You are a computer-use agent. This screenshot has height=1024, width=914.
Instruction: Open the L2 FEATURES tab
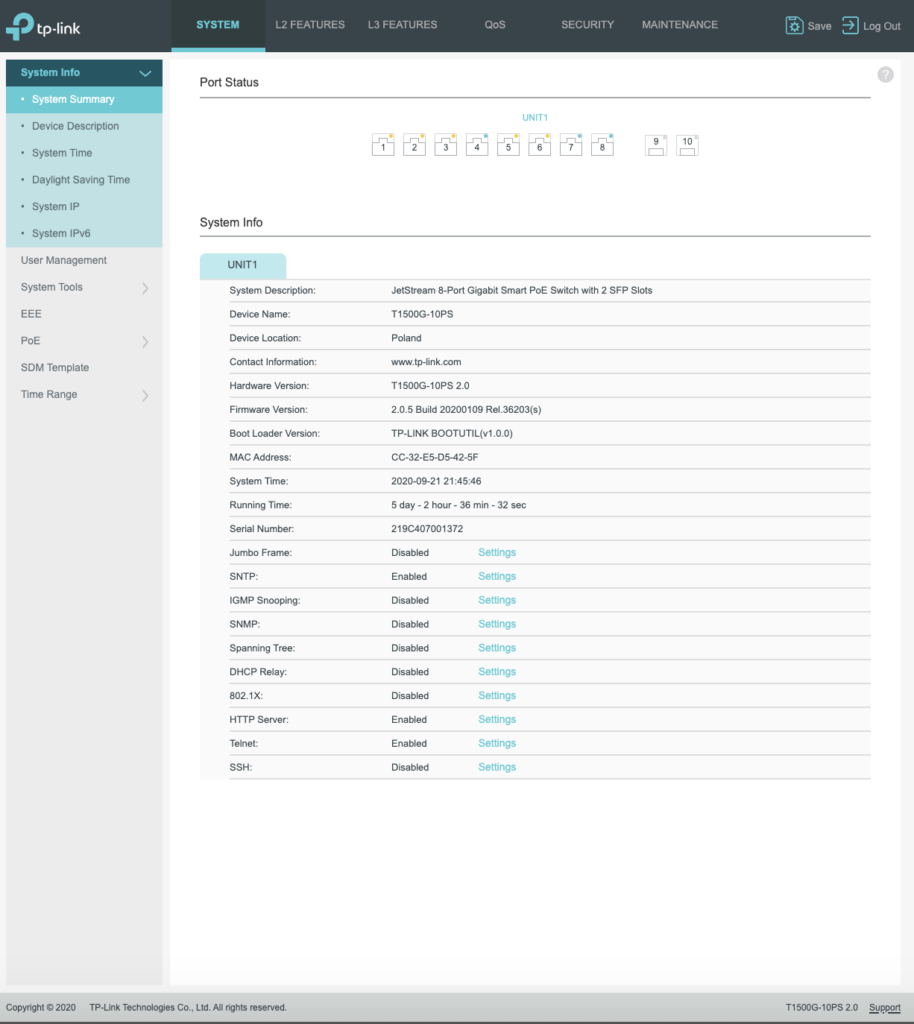point(310,25)
